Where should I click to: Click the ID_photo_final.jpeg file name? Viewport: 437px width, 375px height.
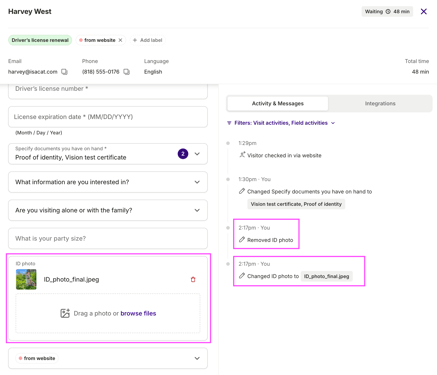(x=71, y=279)
